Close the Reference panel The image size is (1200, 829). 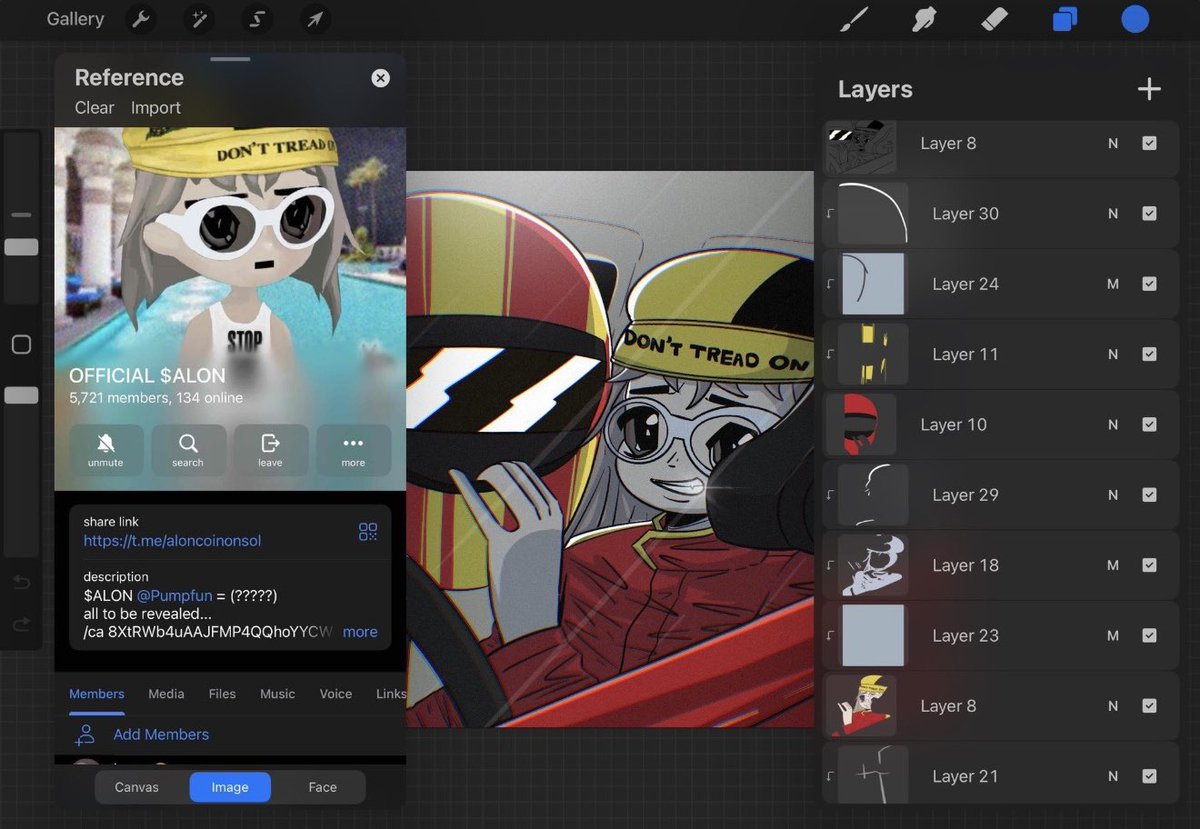click(380, 78)
